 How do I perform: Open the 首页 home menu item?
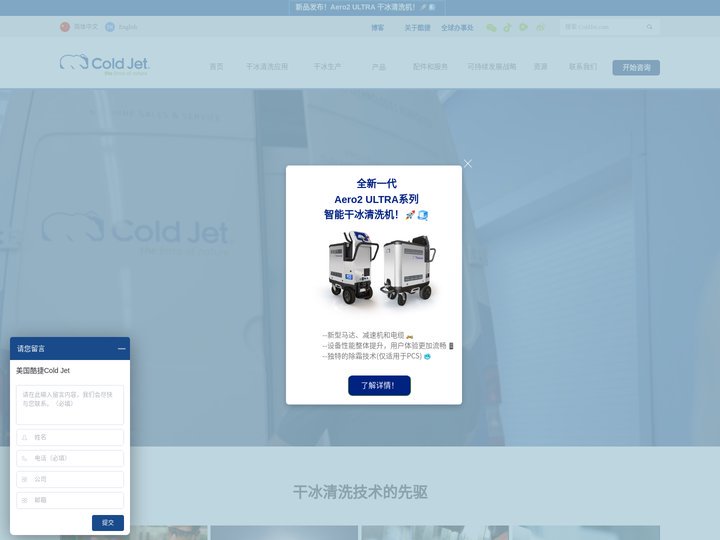pos(216,67)
